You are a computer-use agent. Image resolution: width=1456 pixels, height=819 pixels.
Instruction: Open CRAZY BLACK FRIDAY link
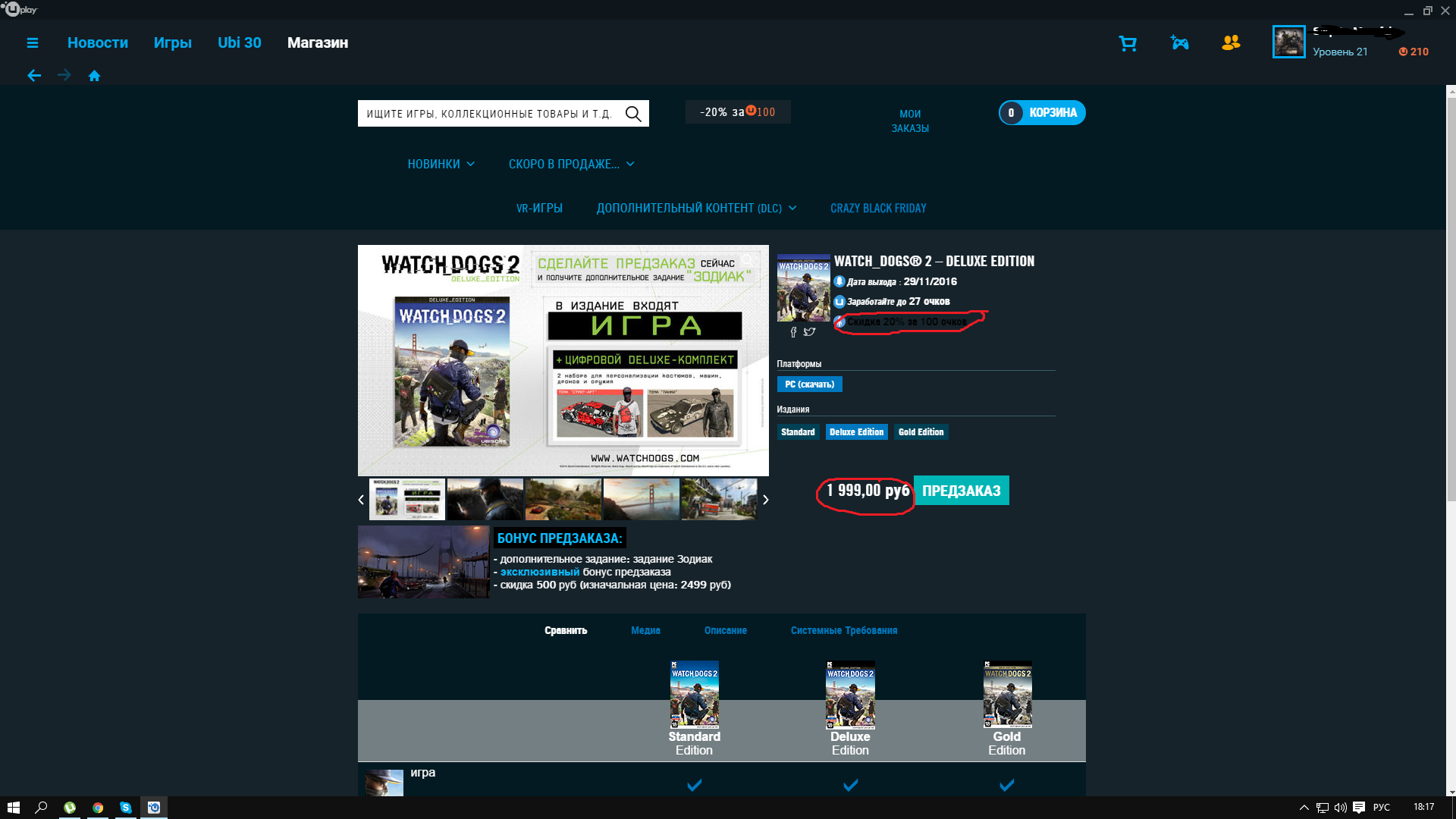tap(878, 209)
